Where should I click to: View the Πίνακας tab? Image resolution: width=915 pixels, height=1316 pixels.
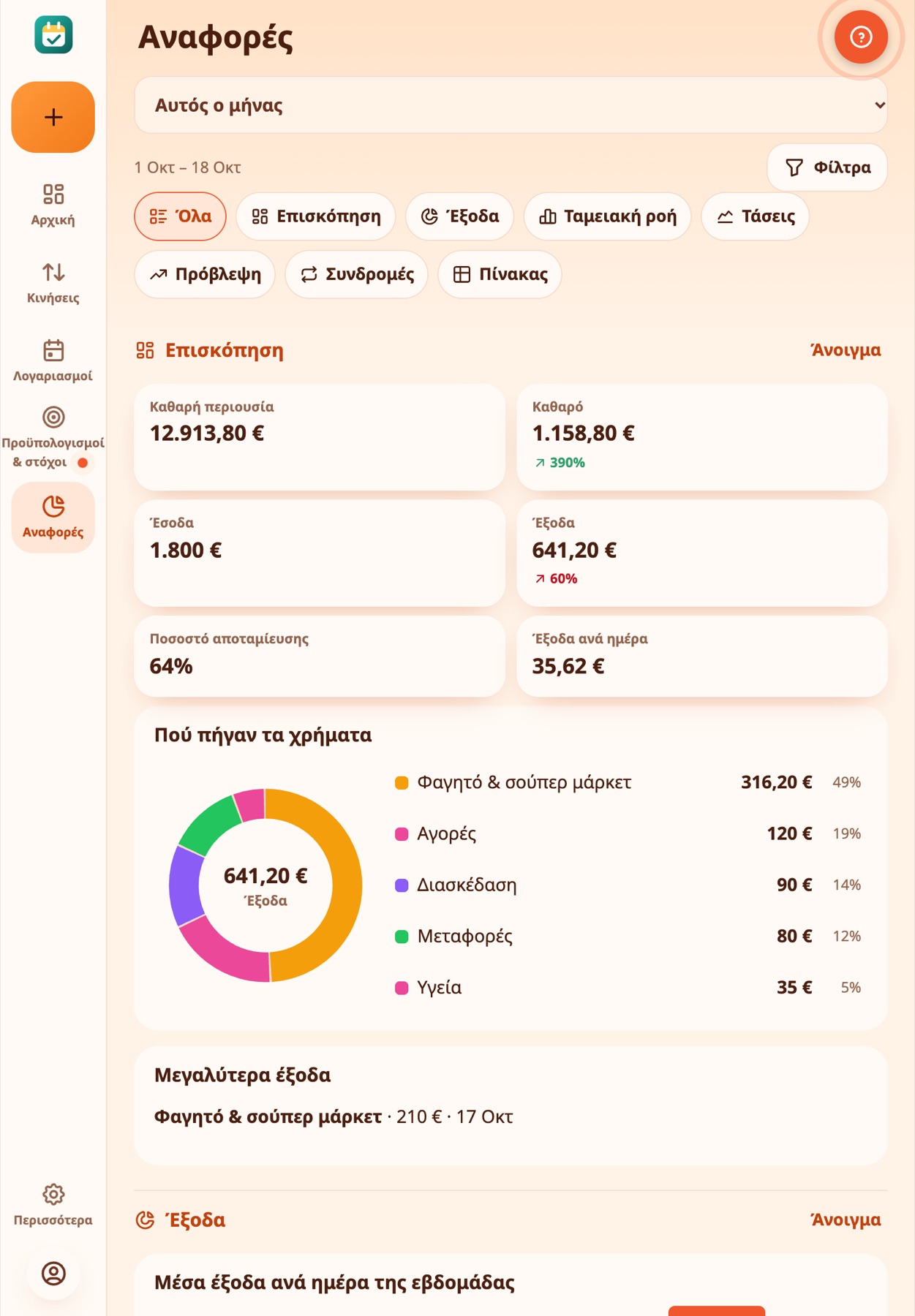click(x=500, y=274)
